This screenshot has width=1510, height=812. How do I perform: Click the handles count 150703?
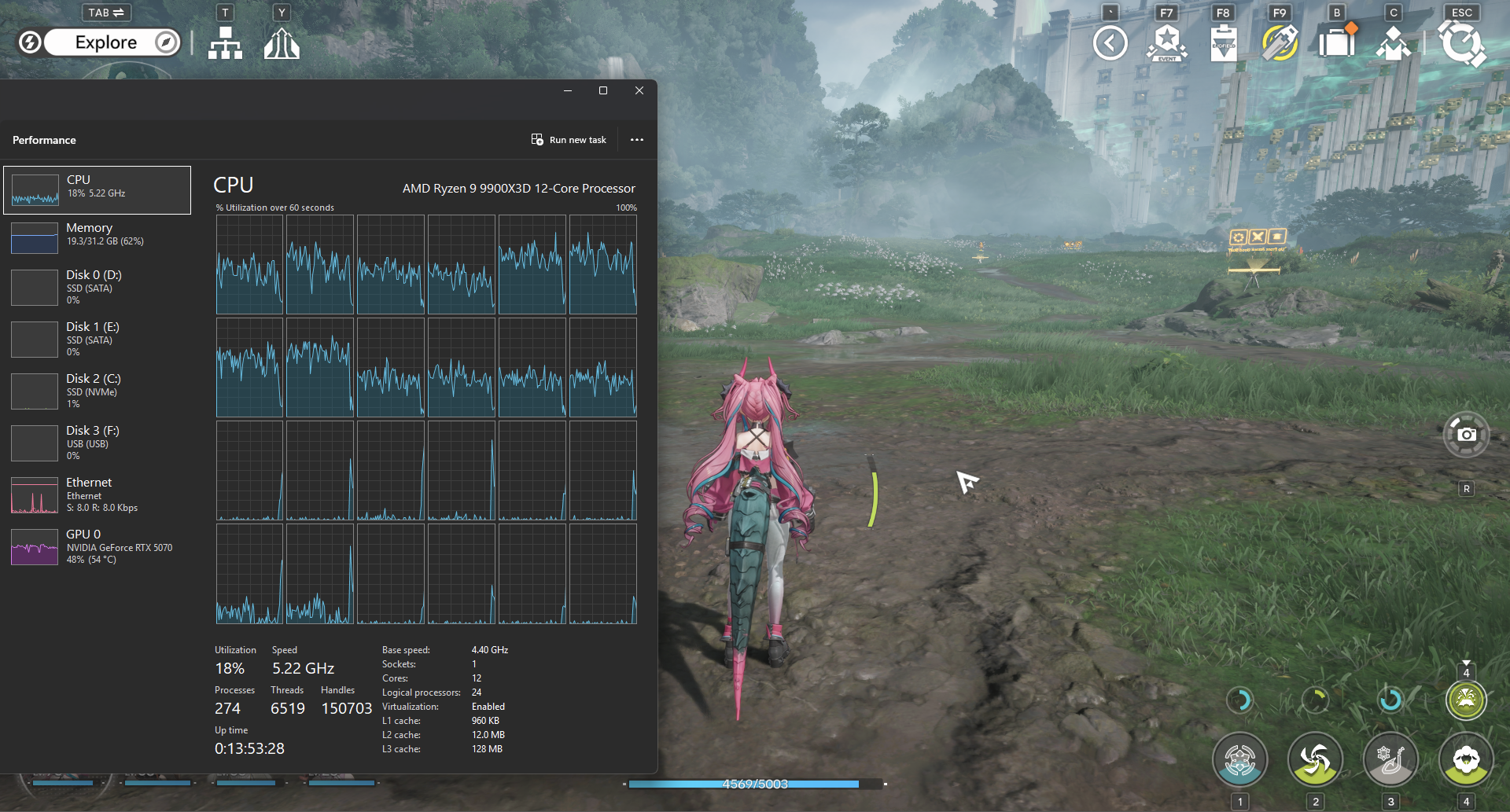347,708
